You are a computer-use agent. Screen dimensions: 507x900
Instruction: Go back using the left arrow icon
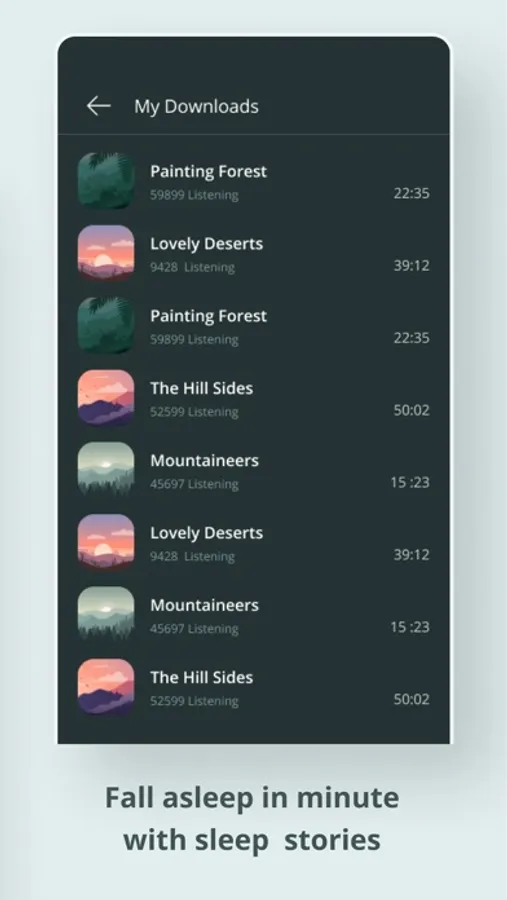(98, 106)
